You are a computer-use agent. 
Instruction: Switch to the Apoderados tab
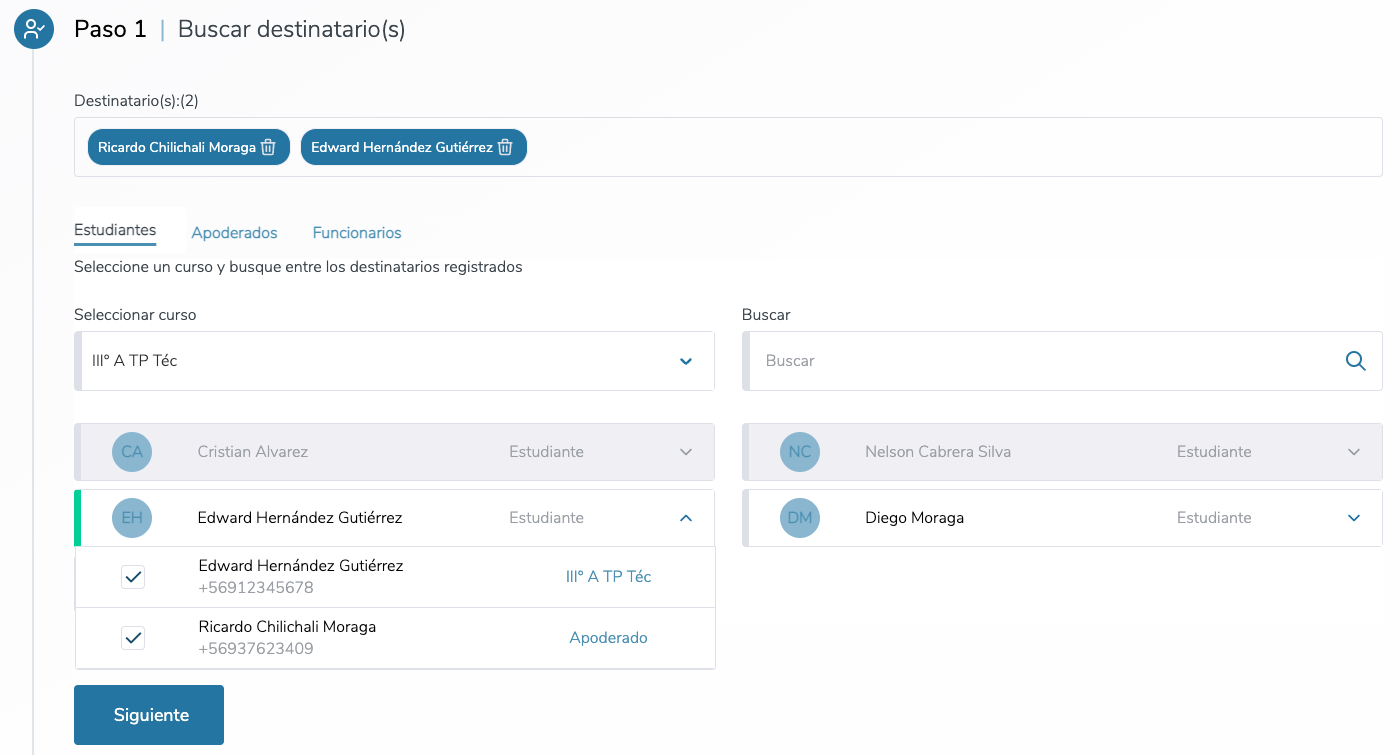pos(234,233)
